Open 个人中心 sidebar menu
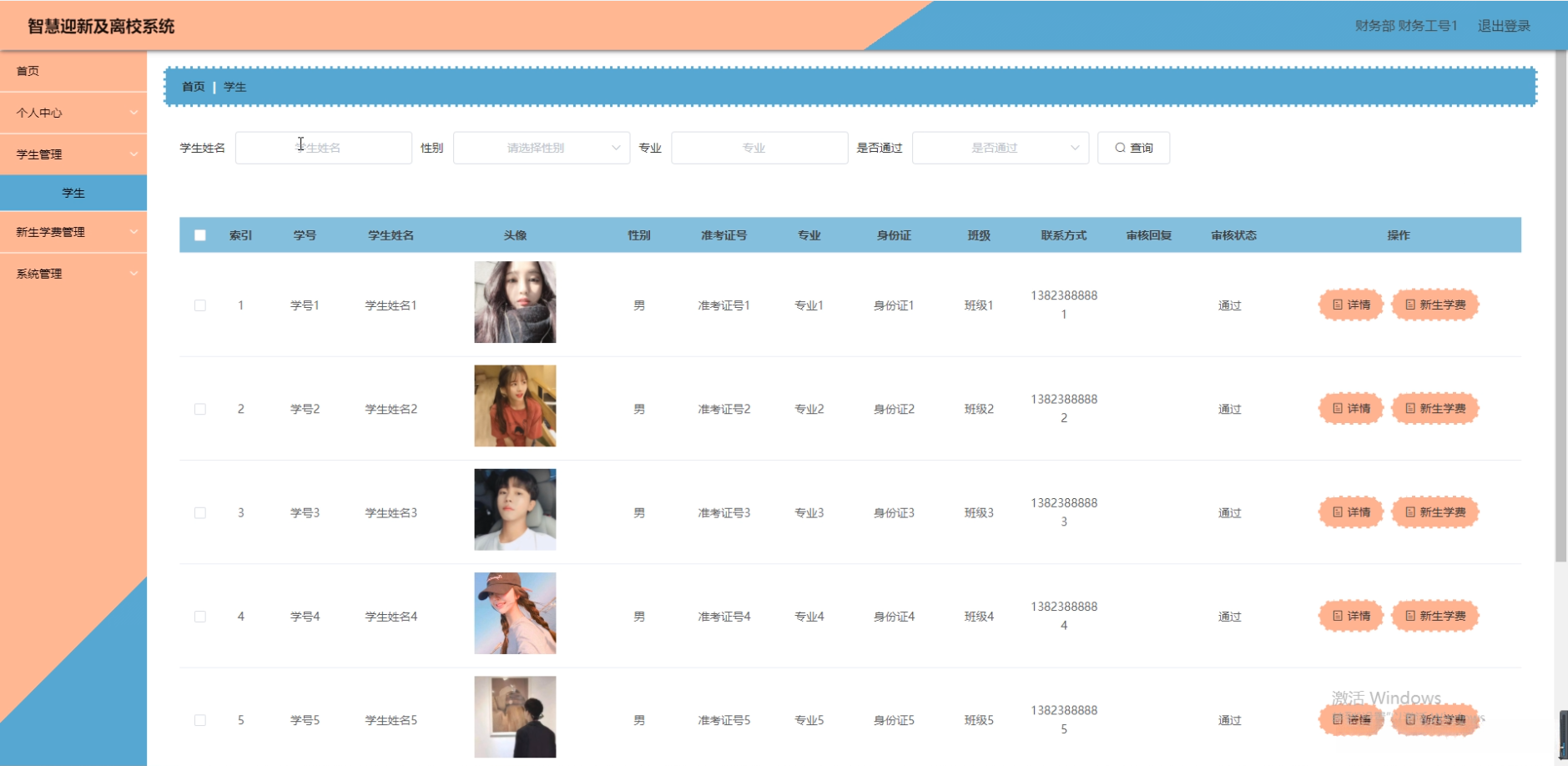The width and height of the screenshot is (1568, 766). [73, 113]
